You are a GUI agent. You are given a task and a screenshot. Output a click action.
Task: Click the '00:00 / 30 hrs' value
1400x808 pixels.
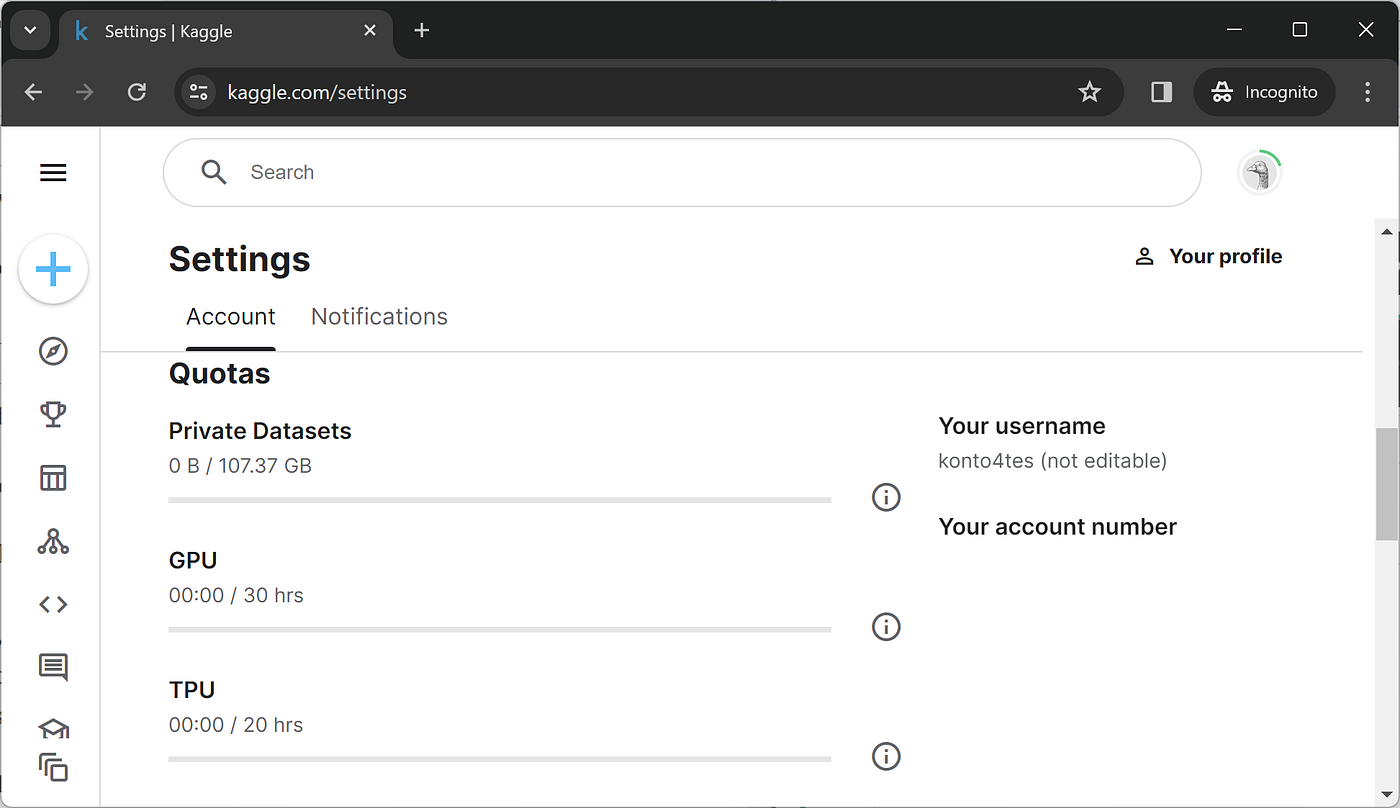point(236,595)
